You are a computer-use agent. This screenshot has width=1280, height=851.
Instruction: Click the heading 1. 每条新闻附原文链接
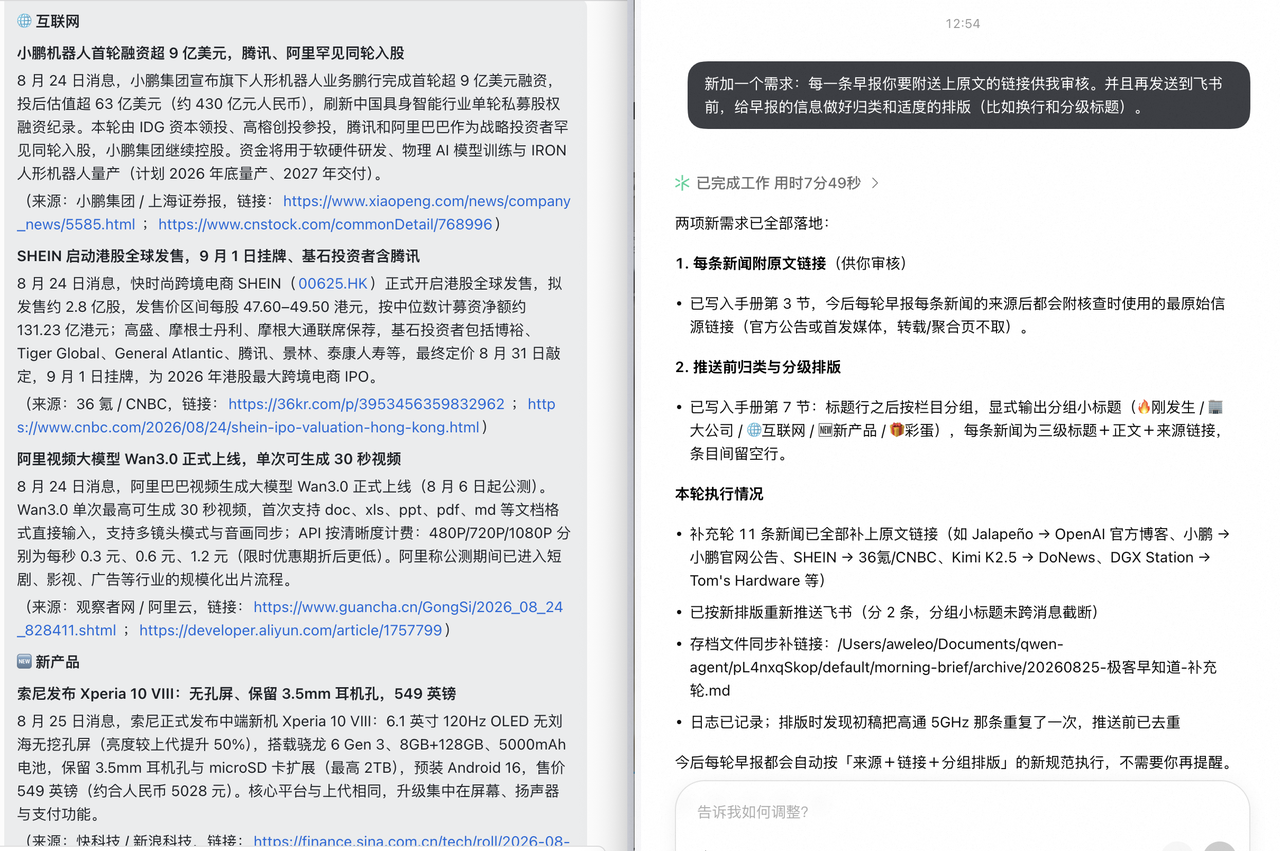click(790, 263)
